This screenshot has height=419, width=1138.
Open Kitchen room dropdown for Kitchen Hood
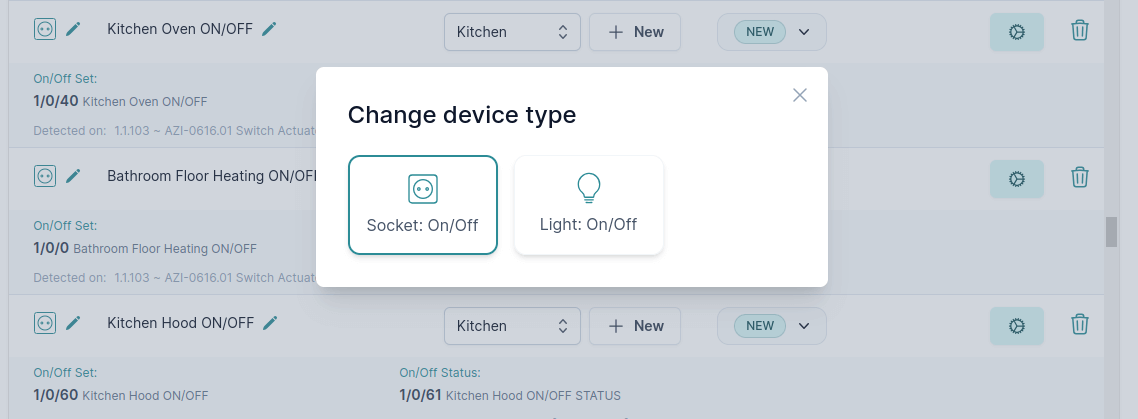[512, 326]
